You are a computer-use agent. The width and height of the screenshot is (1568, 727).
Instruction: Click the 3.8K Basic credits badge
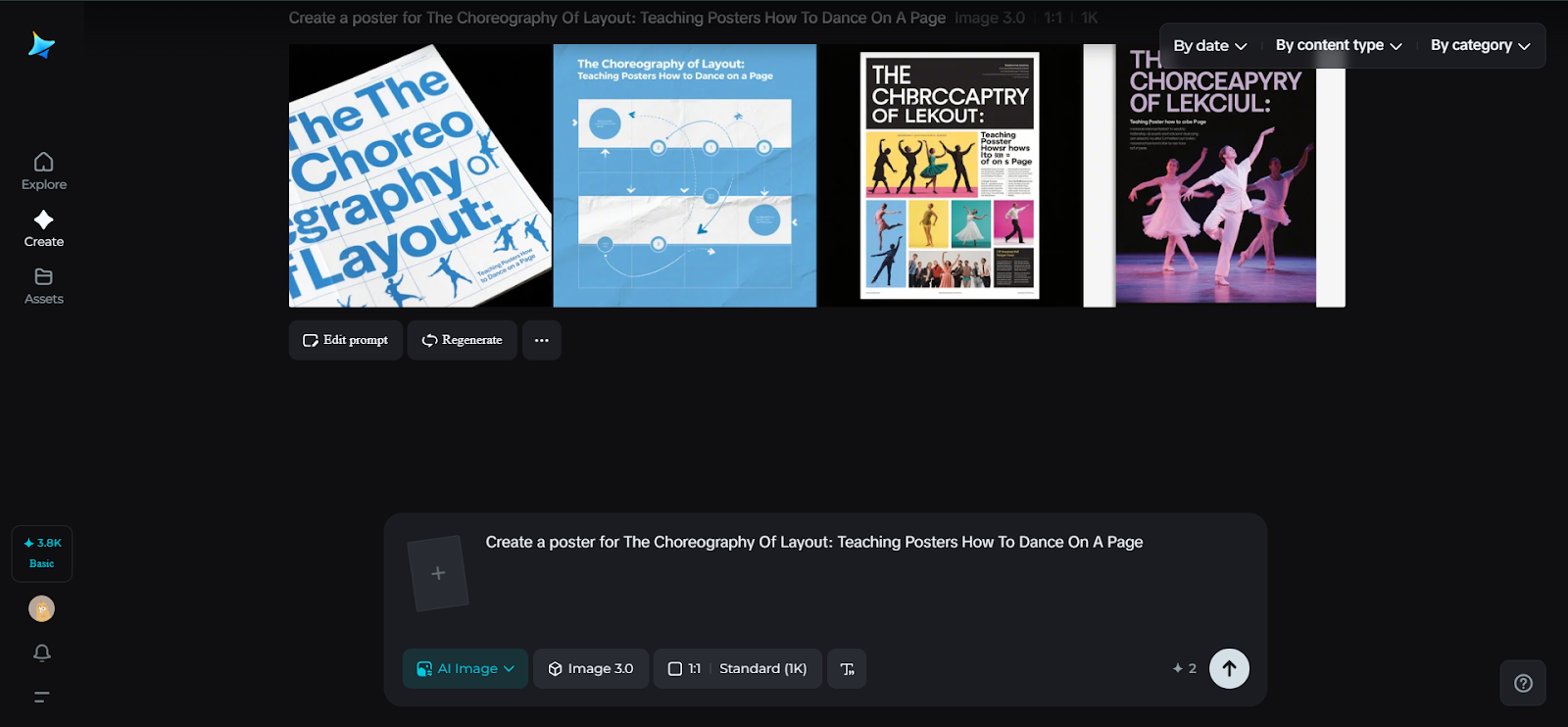click(42, 554)
